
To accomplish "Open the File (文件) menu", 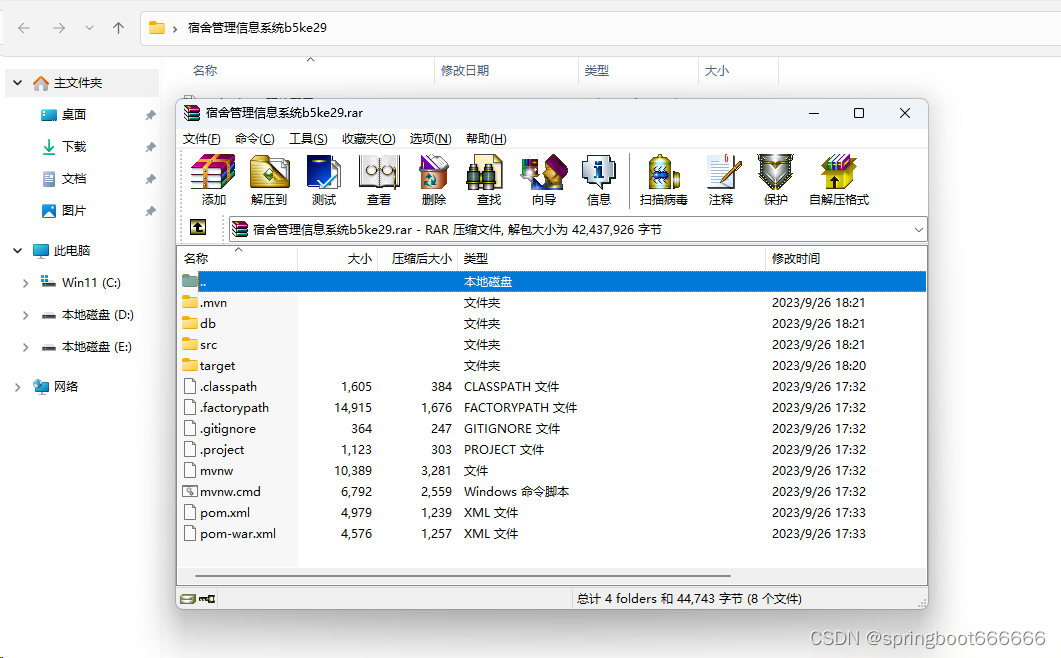I will pyautogui.click(x=202, y=139).
